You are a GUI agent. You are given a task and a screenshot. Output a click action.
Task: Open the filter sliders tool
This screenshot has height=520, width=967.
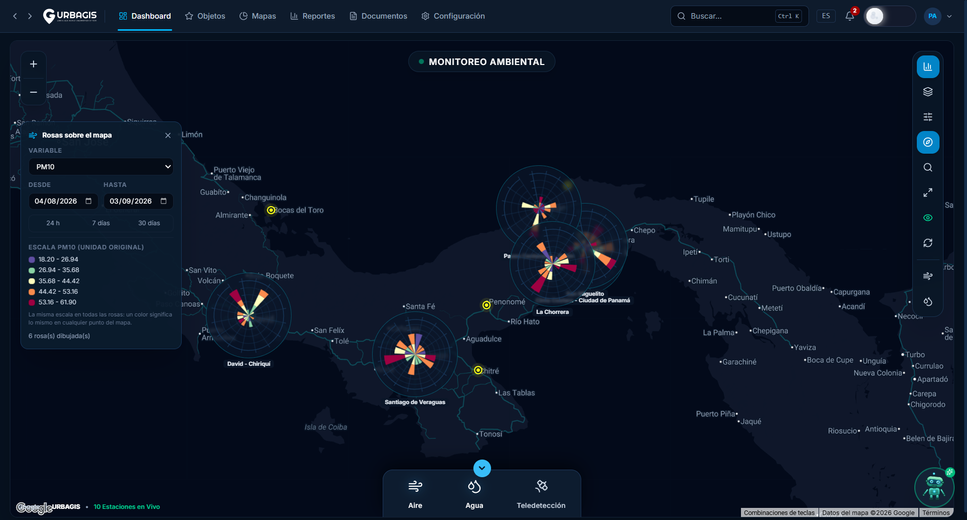coord(928,117)
